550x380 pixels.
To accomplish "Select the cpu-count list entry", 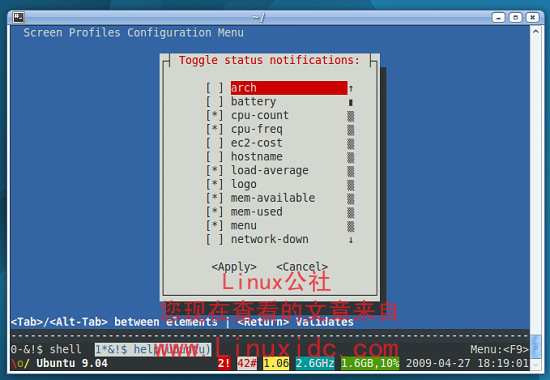I will tap(260, 115).
